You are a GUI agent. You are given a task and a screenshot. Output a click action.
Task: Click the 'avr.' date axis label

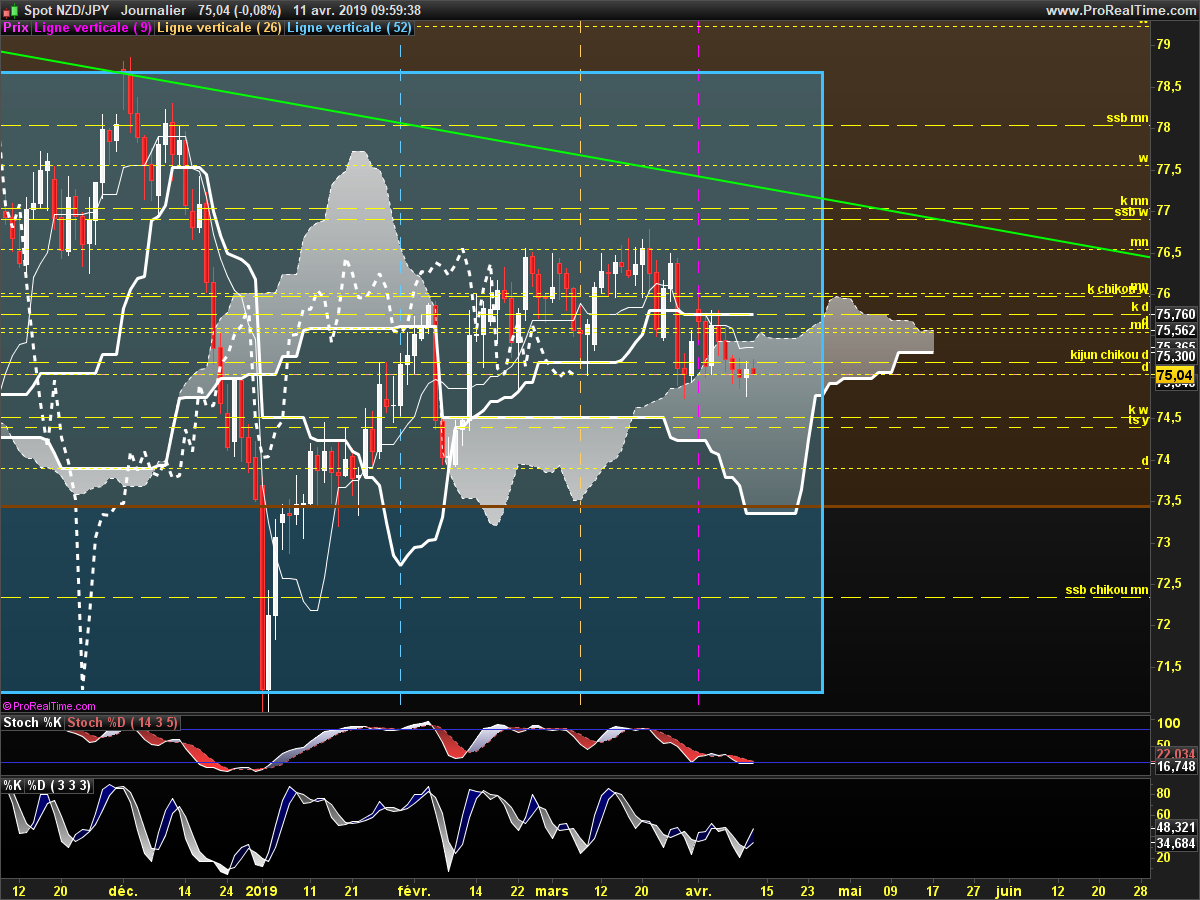(x=698, y=890)
